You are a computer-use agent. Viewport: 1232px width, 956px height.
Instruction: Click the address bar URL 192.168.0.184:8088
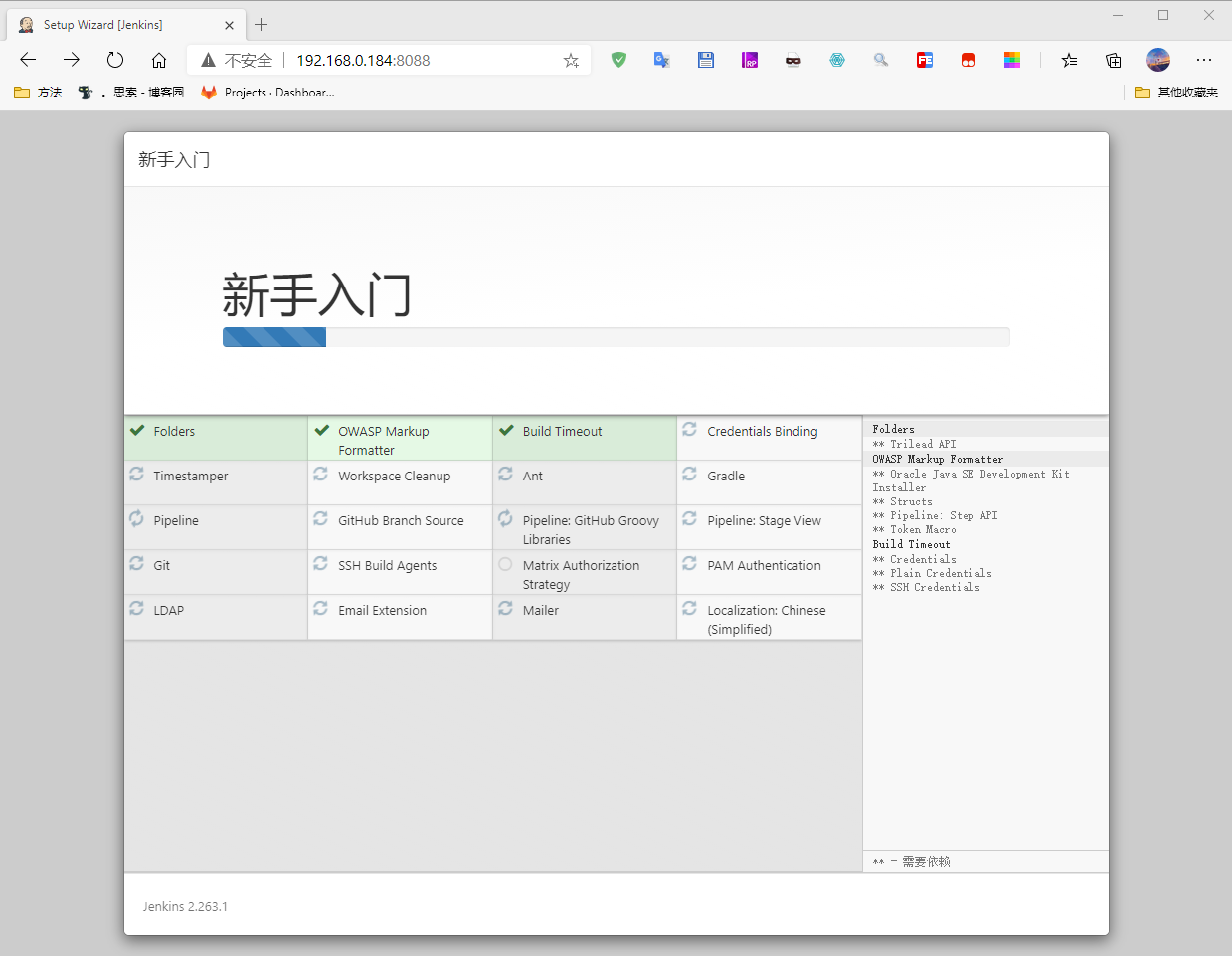[x=363, y=60]
